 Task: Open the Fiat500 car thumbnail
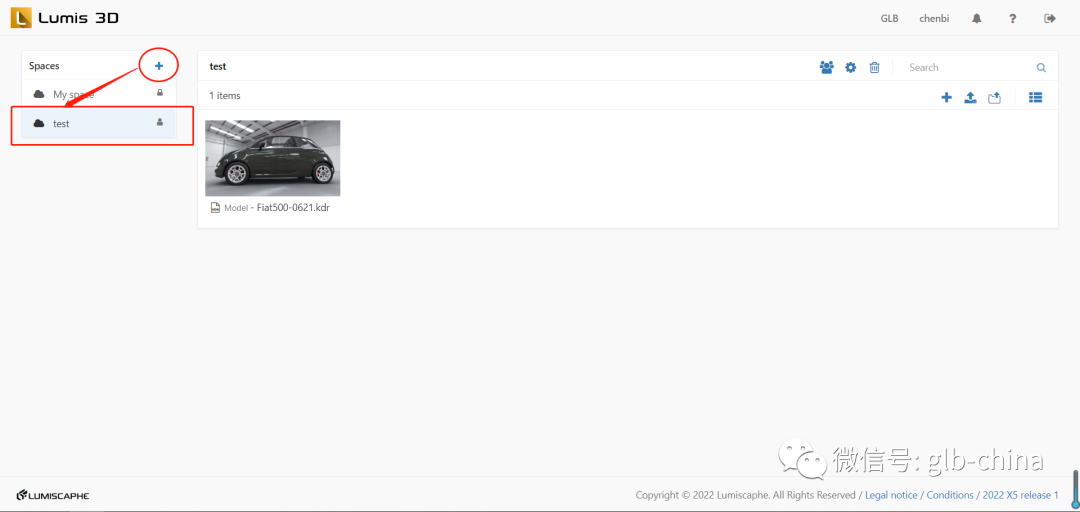pos(273,158)
